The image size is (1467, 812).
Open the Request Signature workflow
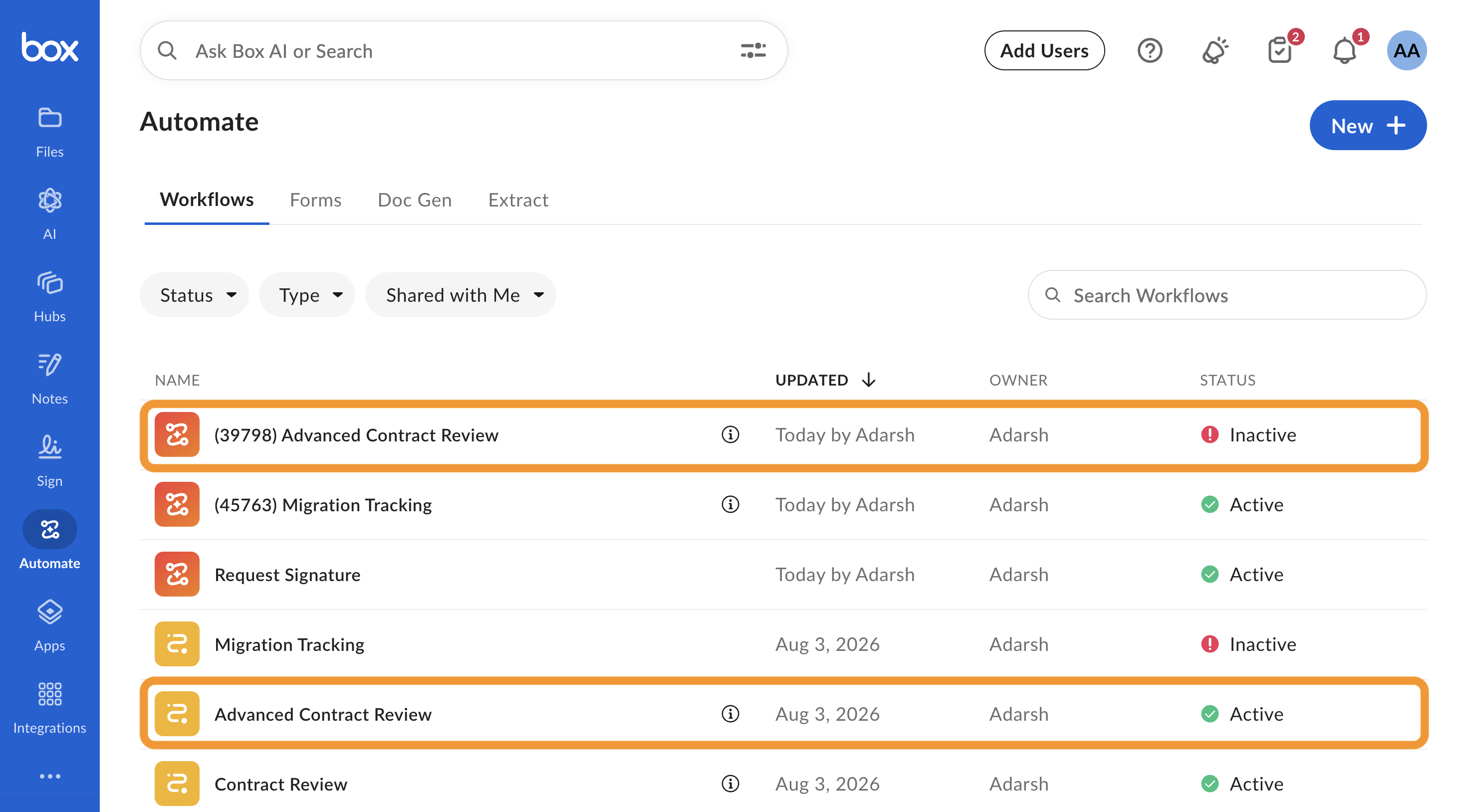(287, 575)
